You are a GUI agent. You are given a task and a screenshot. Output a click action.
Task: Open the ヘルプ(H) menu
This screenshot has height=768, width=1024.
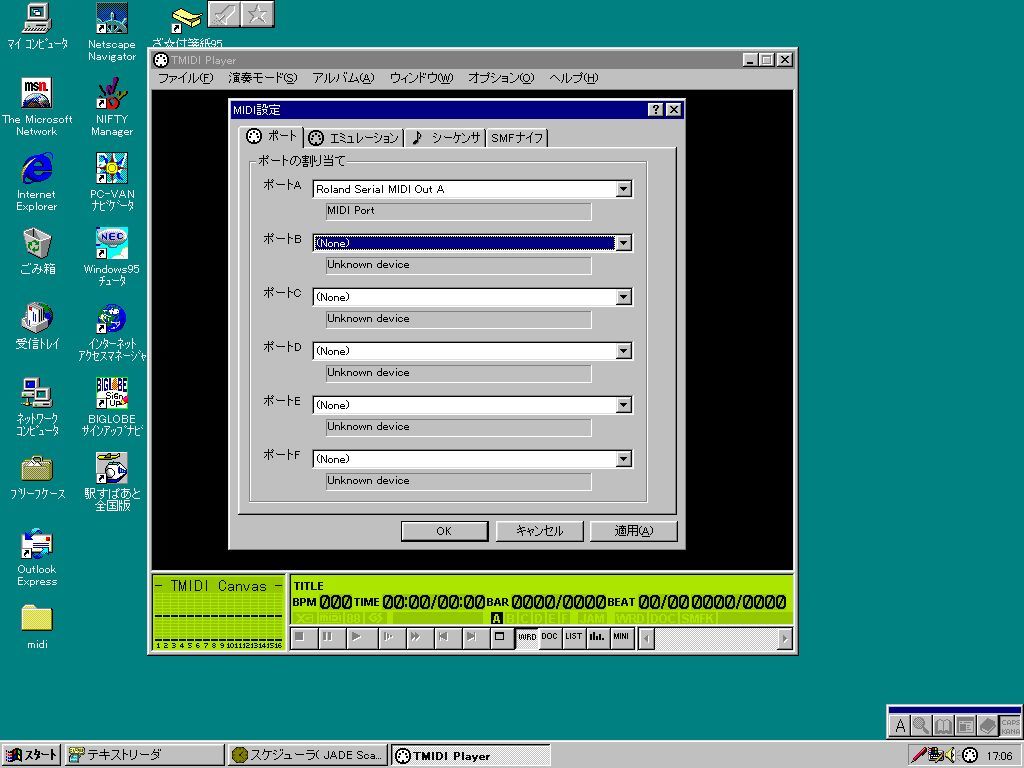pyautogui.click(x=573, y=78)
